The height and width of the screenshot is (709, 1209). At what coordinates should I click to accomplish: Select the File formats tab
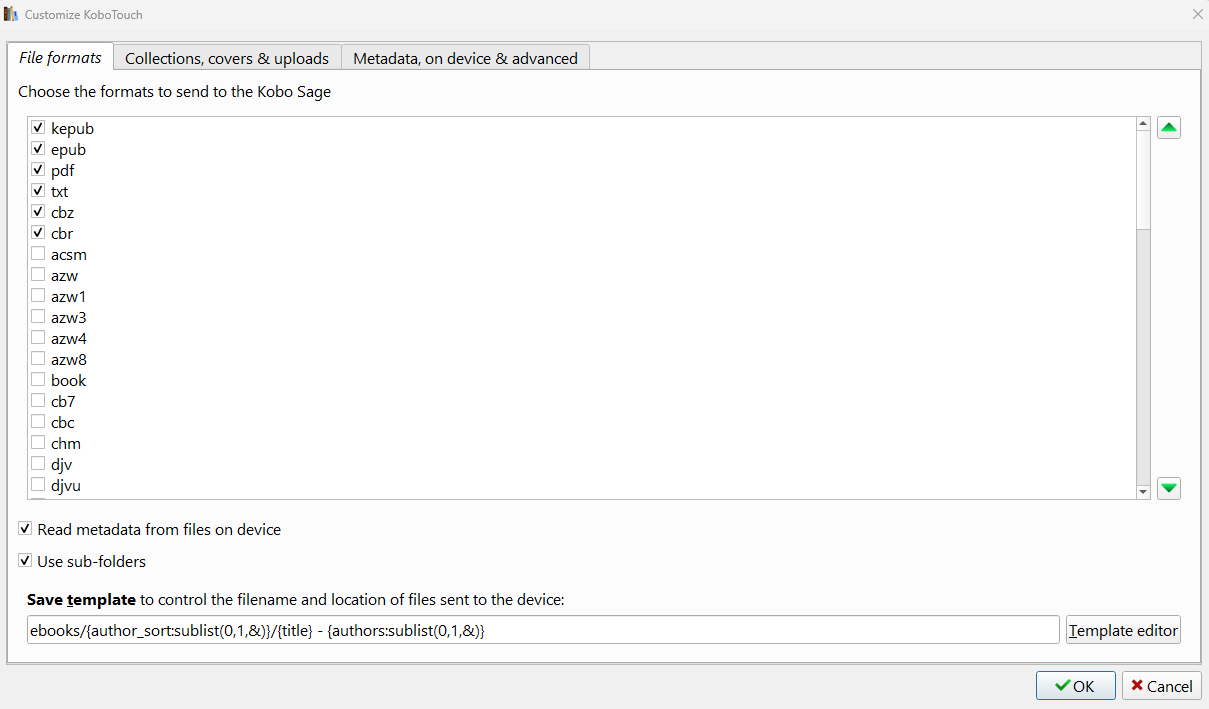60,58
